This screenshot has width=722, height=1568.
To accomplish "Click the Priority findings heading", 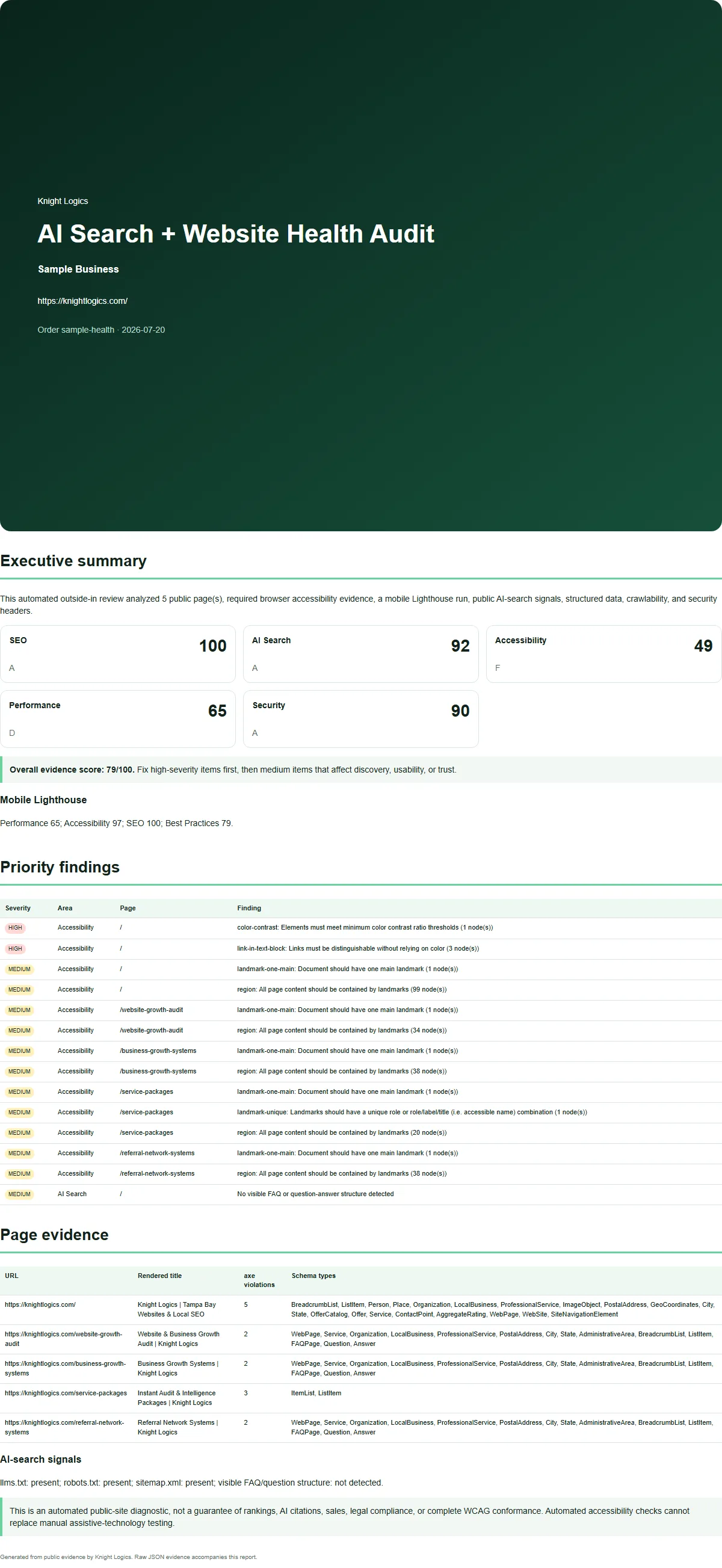I will (60, 867).
